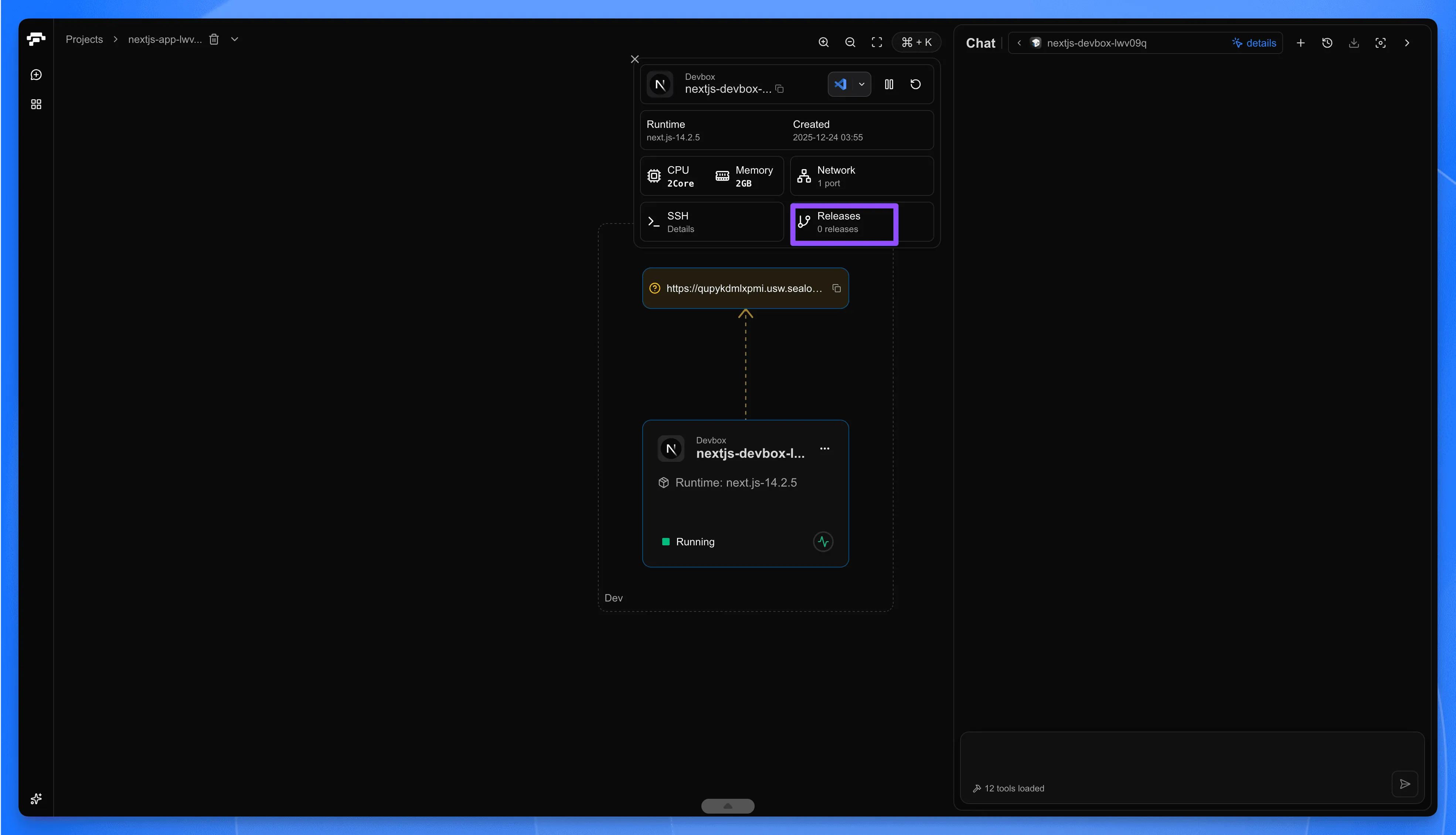Click the public URL node on canvas
Viewport: 1456px width, 835px height.
(745, 289)
